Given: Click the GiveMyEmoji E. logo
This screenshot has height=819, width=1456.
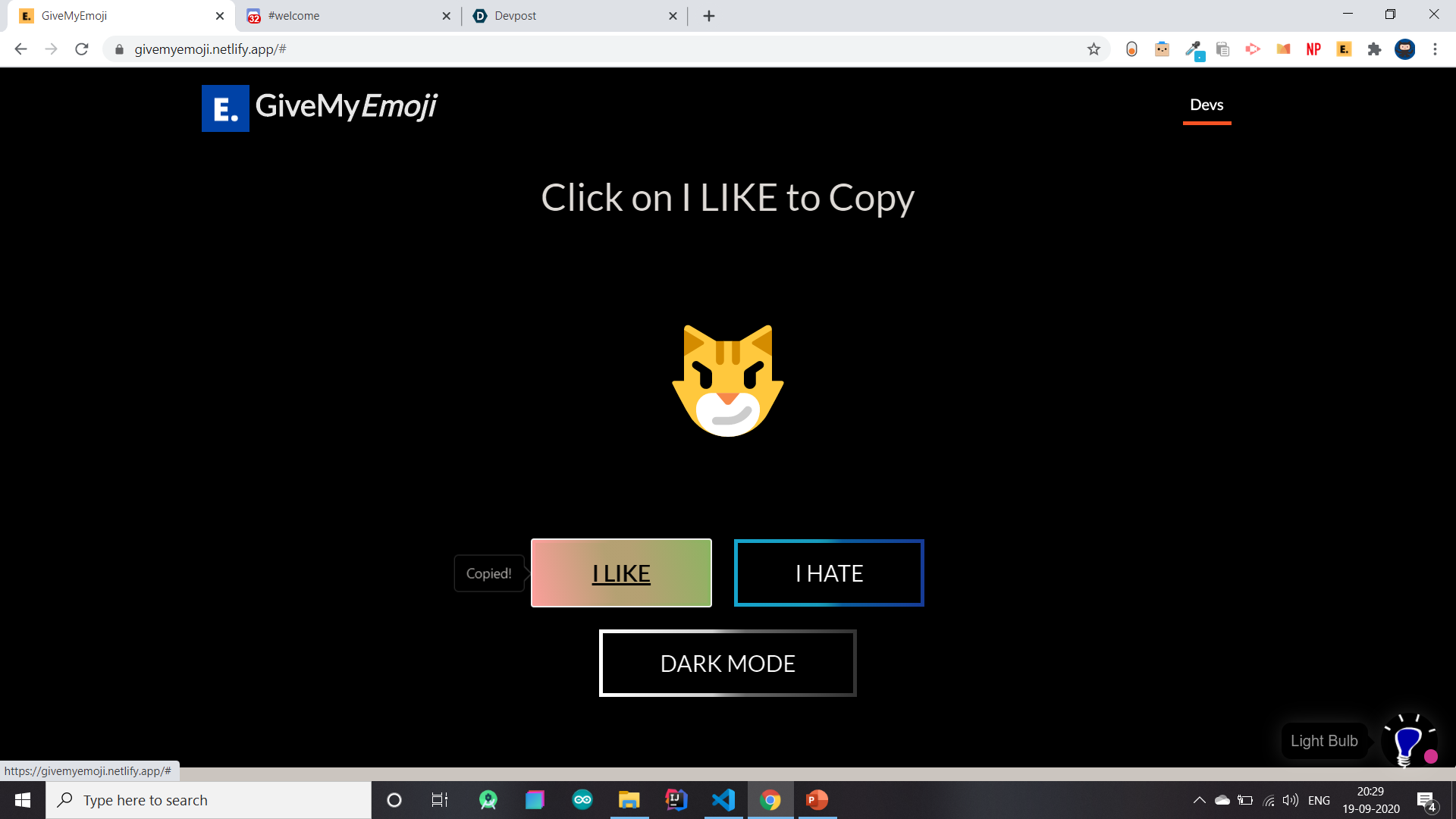Looking at the screenshot, I should 225,108.
